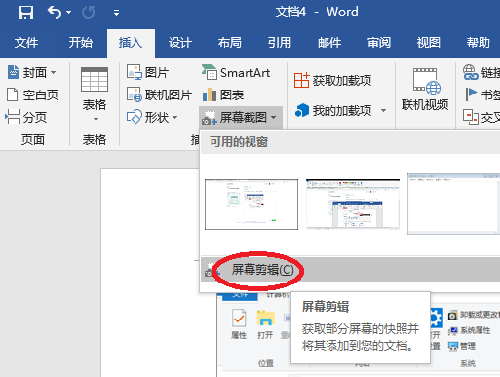The height and width of the screenshot is (377, 500).
Task: Click the Redo icon in the title bar
Action: [88, 13]
